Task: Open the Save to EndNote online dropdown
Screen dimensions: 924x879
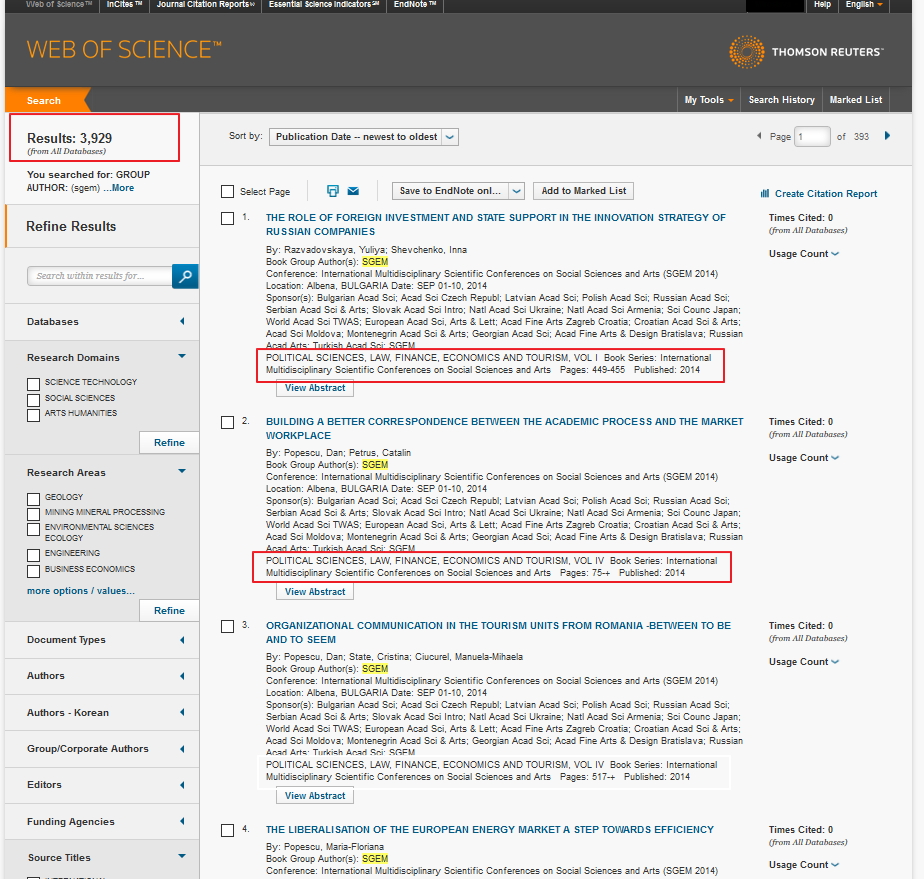Action: point(516,191)
